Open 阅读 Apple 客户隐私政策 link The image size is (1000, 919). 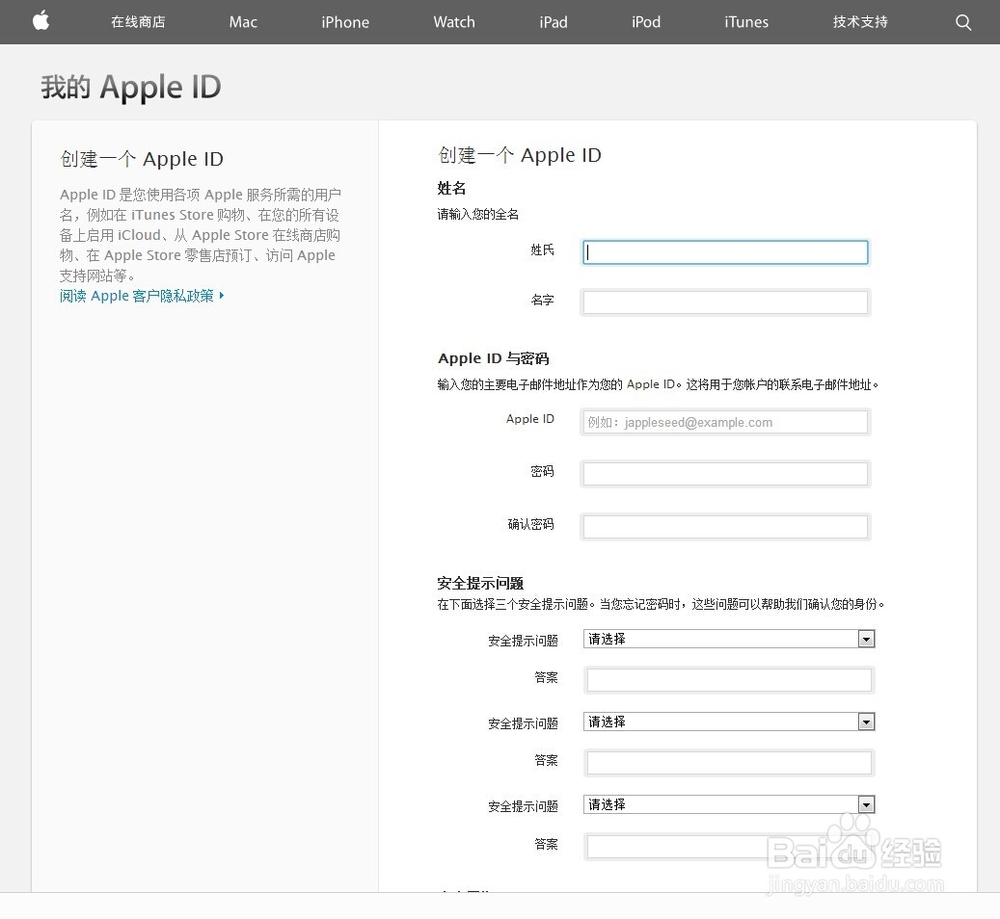(142, 296)
